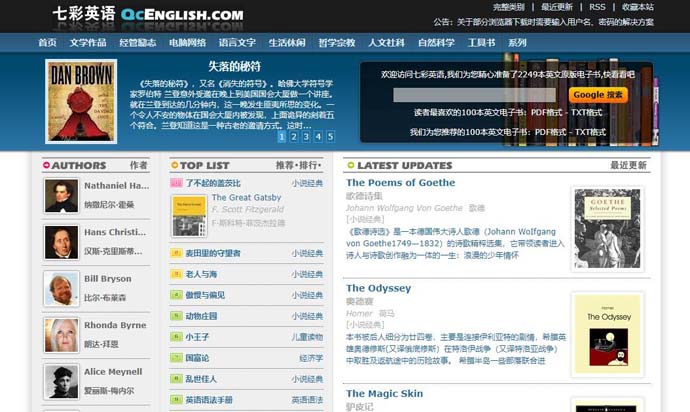Open PDF格式 link for recommended 100 books
Image resolution: width=690 pixels, height=412 pixels.
pyautogui.click(x=551, y=132)
